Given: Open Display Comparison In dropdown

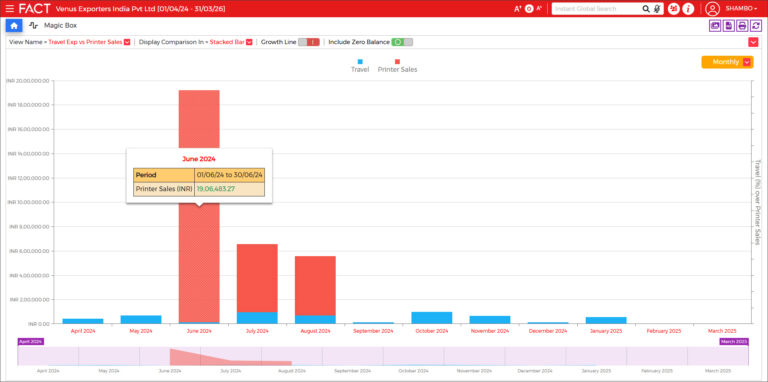Looking at the screenshot, I should coord(249,42).
